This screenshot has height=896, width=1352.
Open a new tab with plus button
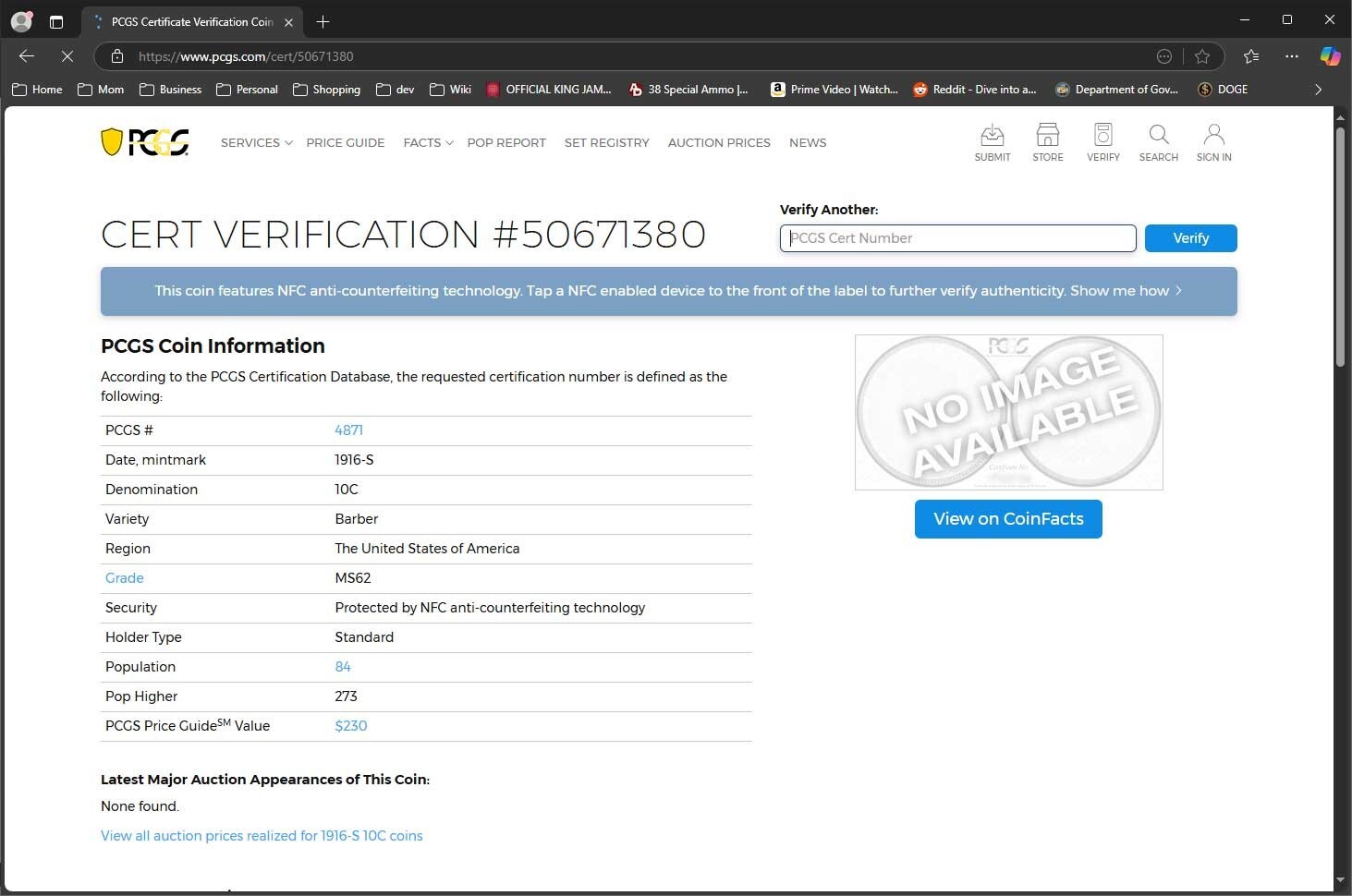pos(323,21)
